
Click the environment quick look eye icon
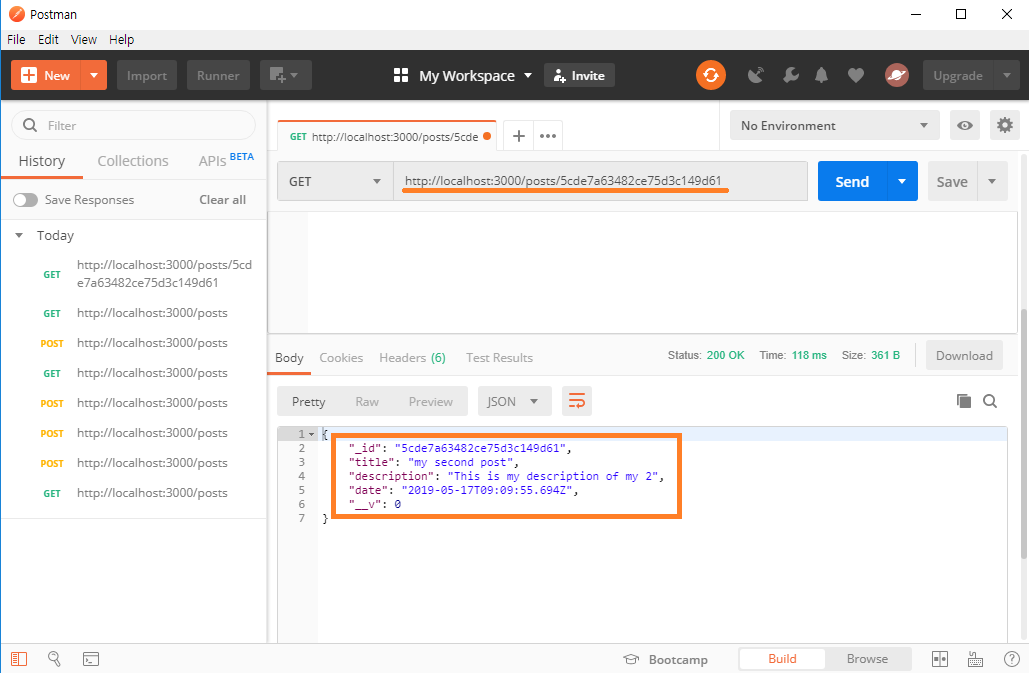pyautogui.click(x=965, y=125)
